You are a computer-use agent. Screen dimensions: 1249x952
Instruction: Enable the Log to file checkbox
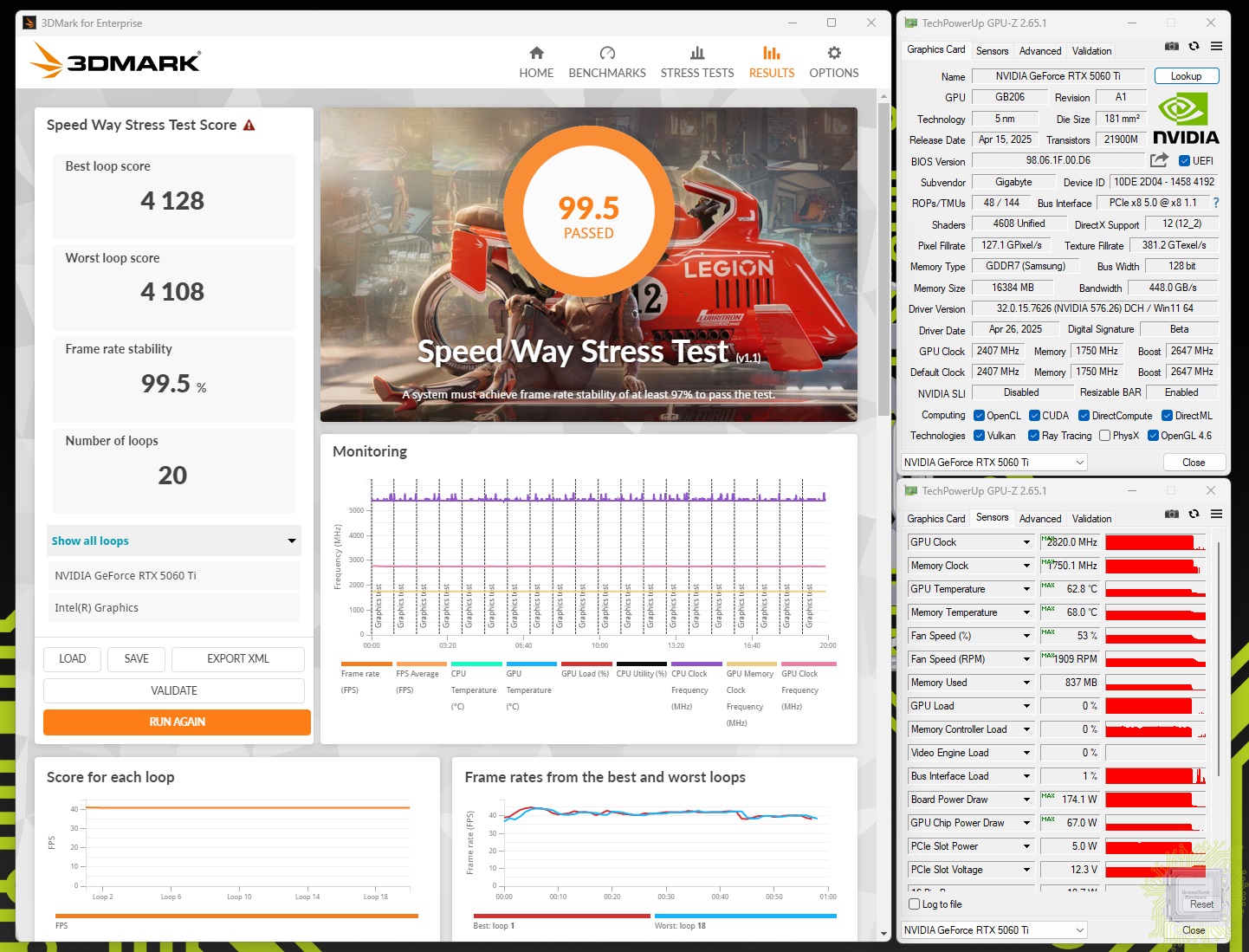[x=914, y=904]
